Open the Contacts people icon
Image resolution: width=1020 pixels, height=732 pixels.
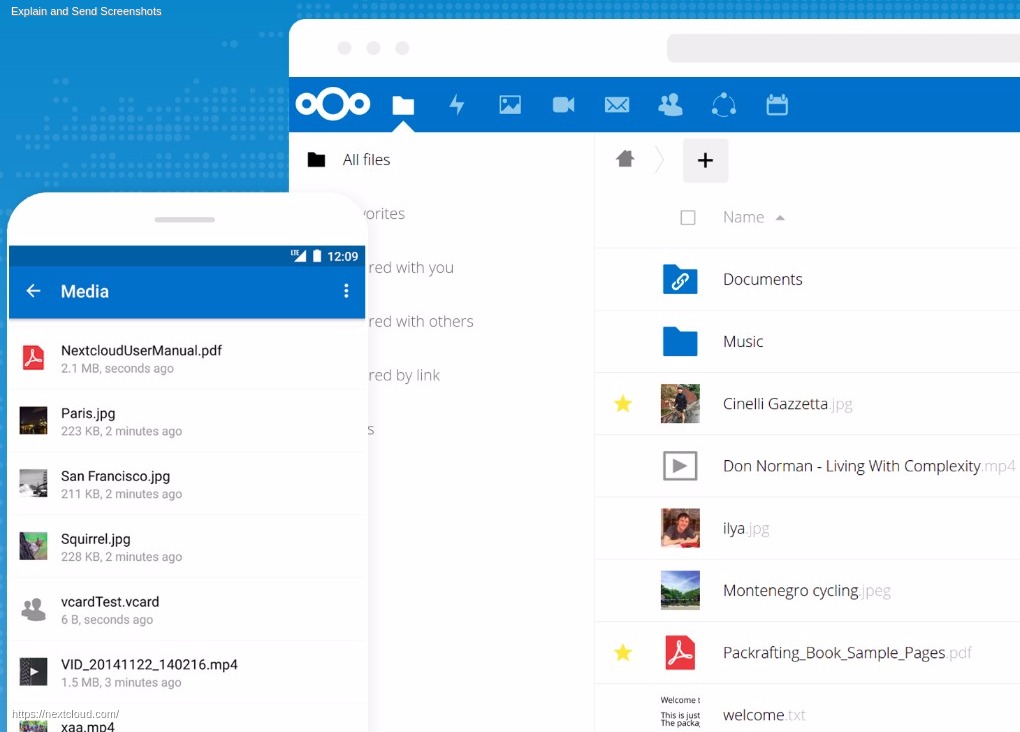(670, 105)
